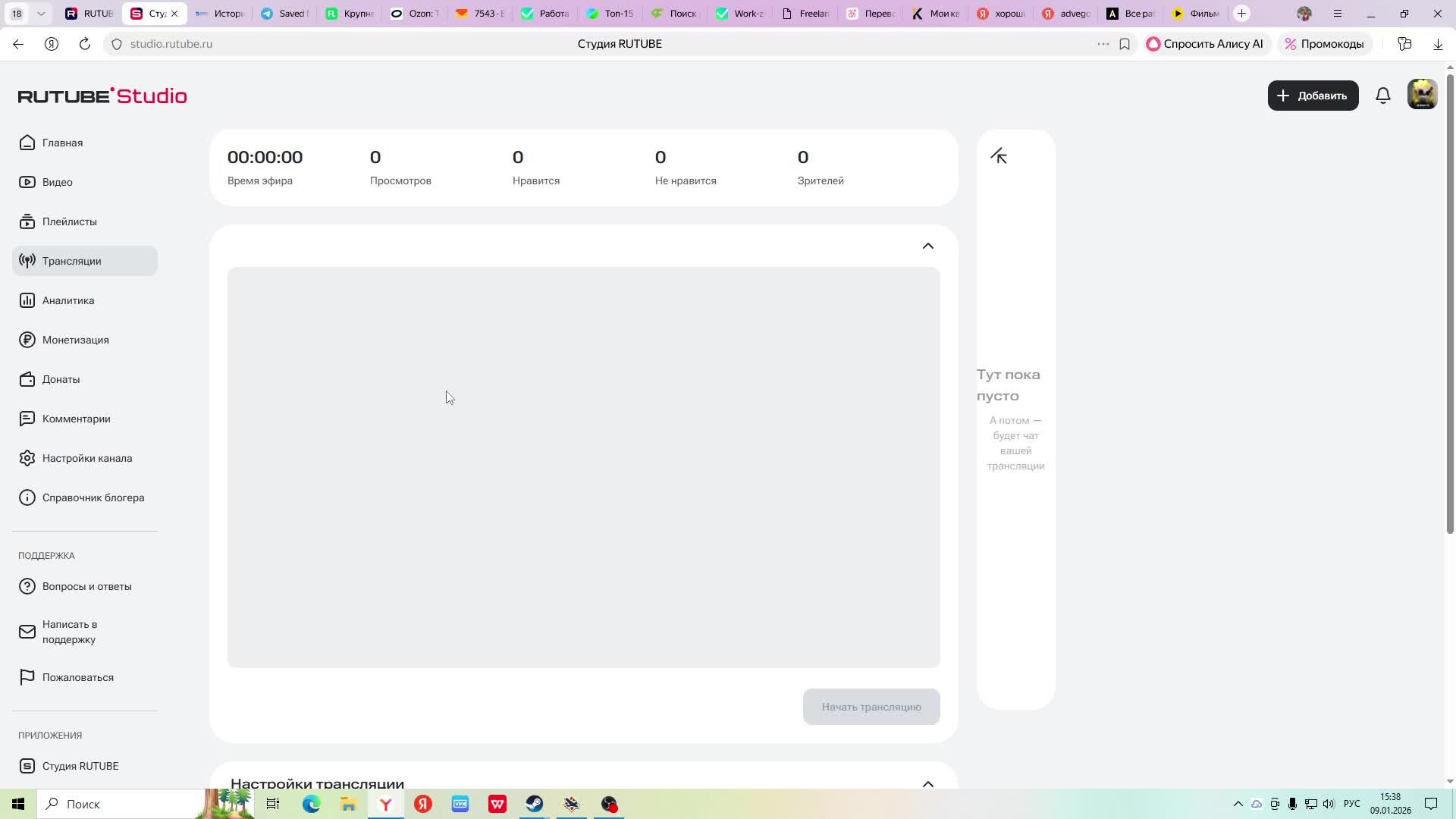Image resolution: width=1456 pixels, height=819 pixels.
Task: Open Настройки канала gear item
Action: pos(86,458)
